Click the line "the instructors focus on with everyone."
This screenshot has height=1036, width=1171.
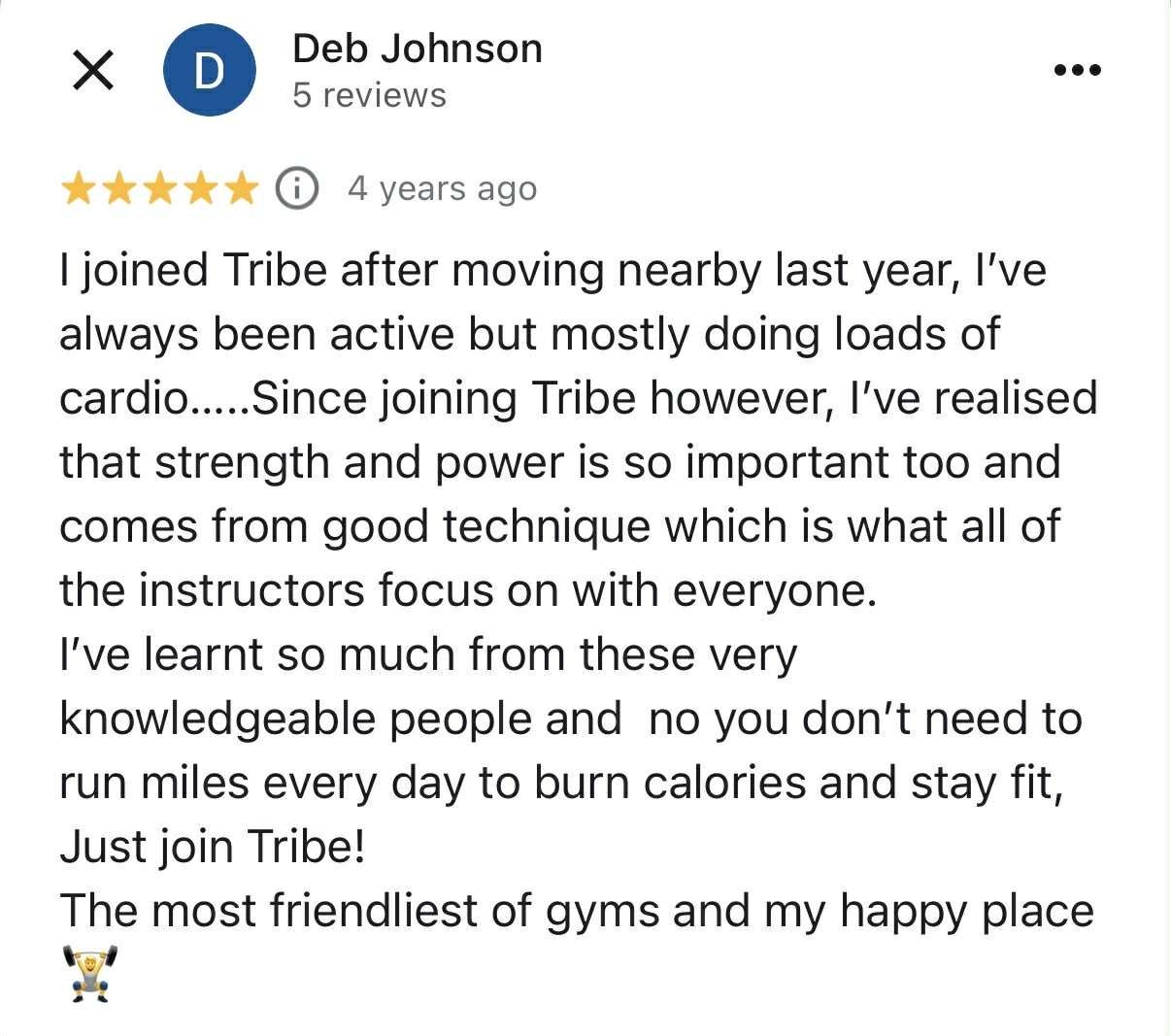click(x=468, y=589)
